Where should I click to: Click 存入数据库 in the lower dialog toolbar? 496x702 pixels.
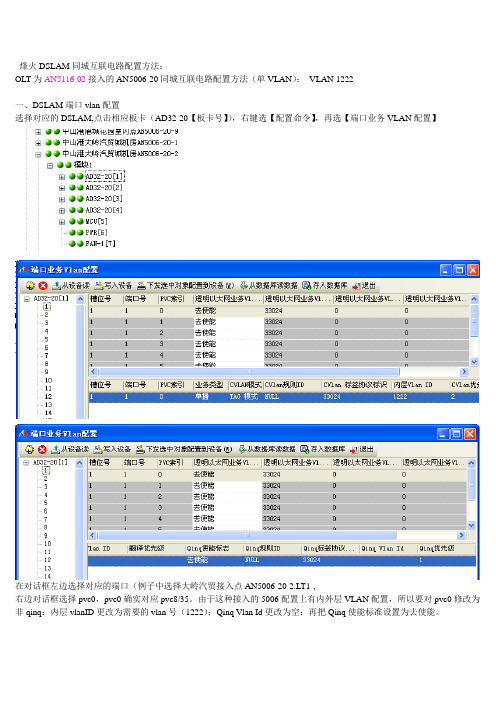[323, 449]
